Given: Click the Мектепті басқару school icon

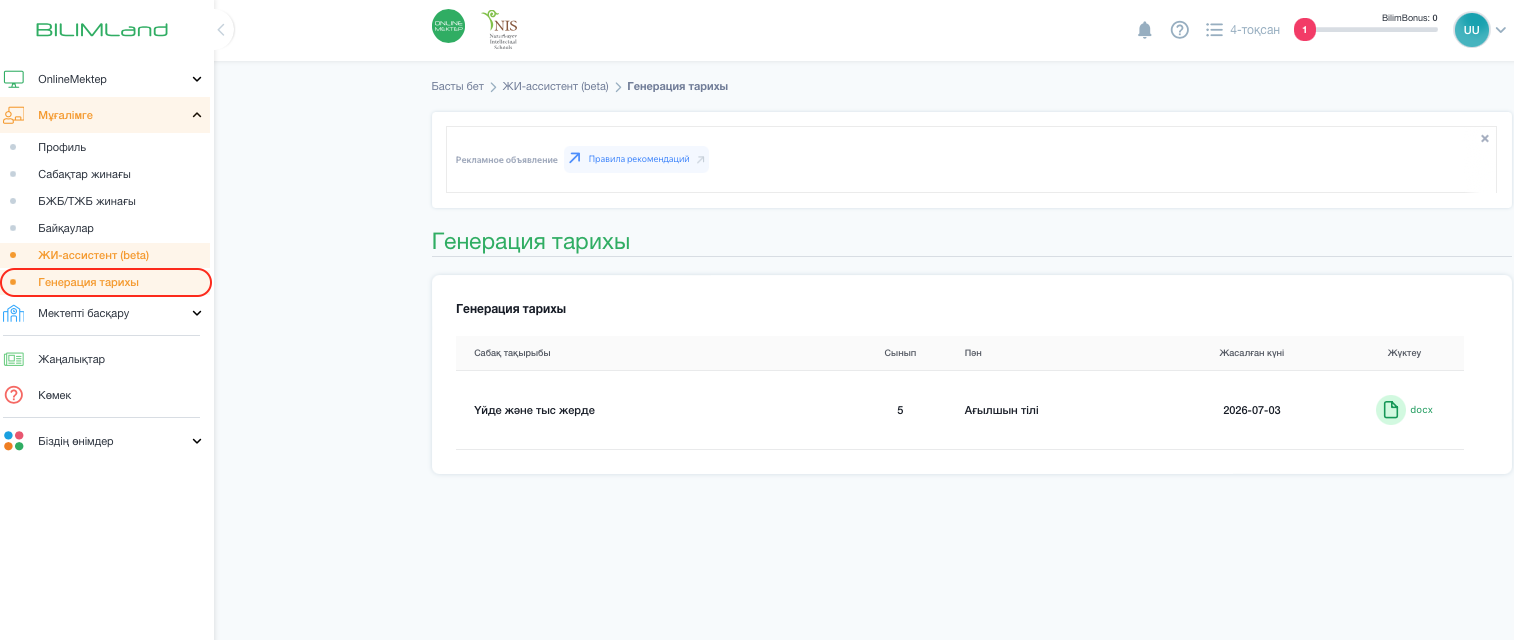Looking at the screenshot, I should point(14,313).
